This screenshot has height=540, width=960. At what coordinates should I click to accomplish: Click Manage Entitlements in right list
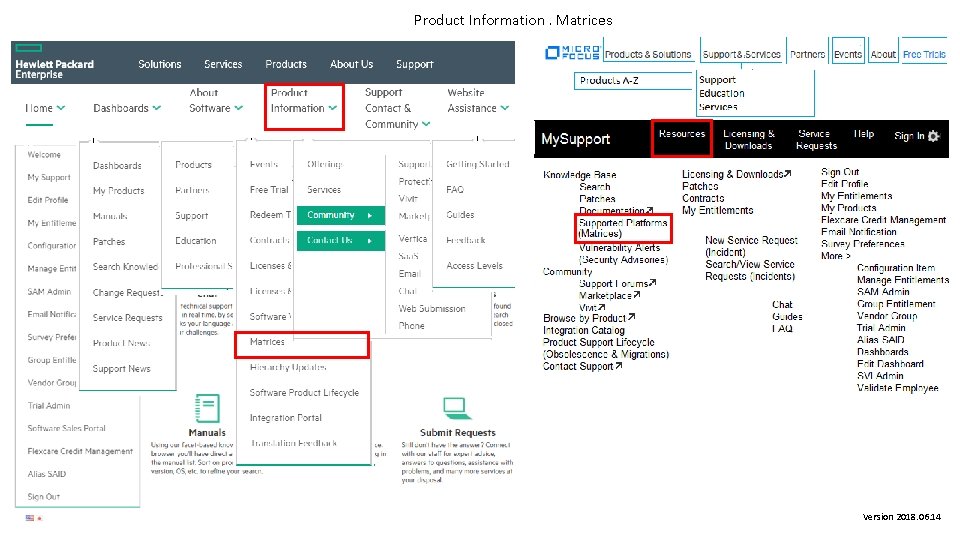click(x=902, y=280)
